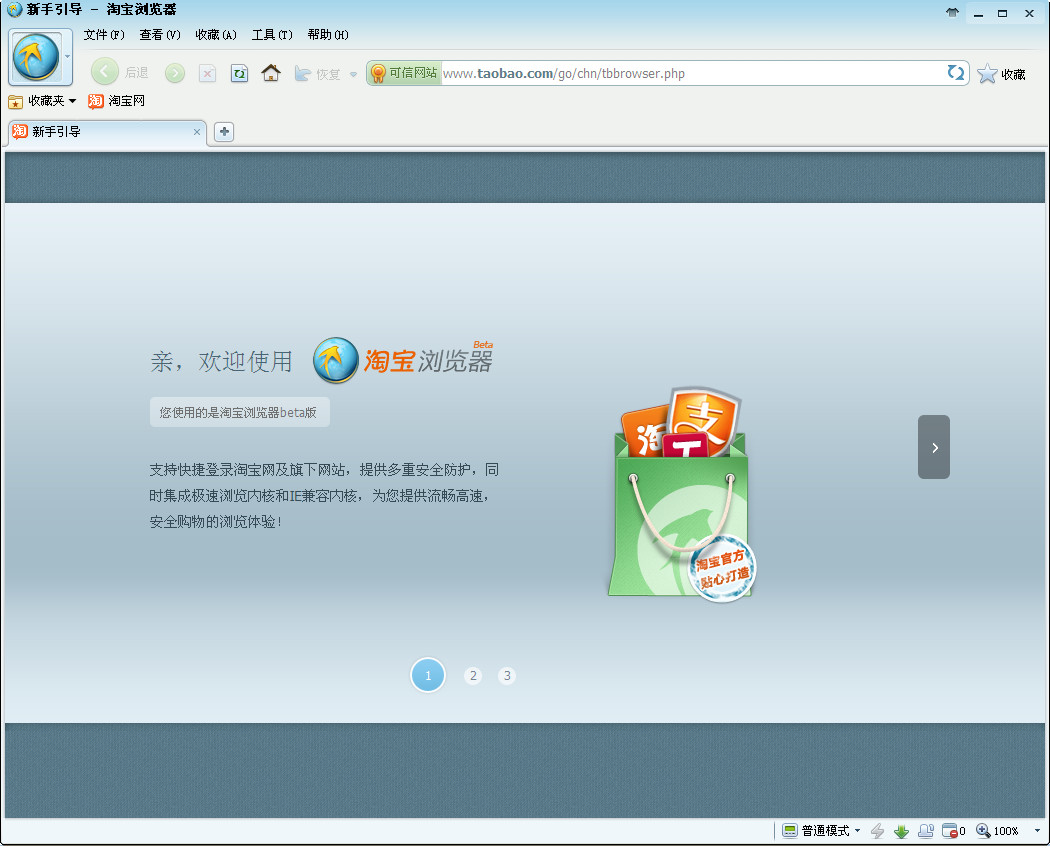Click the 可信网站 trusted site badge
The image size is (1050, 850).
click(405, 73)
